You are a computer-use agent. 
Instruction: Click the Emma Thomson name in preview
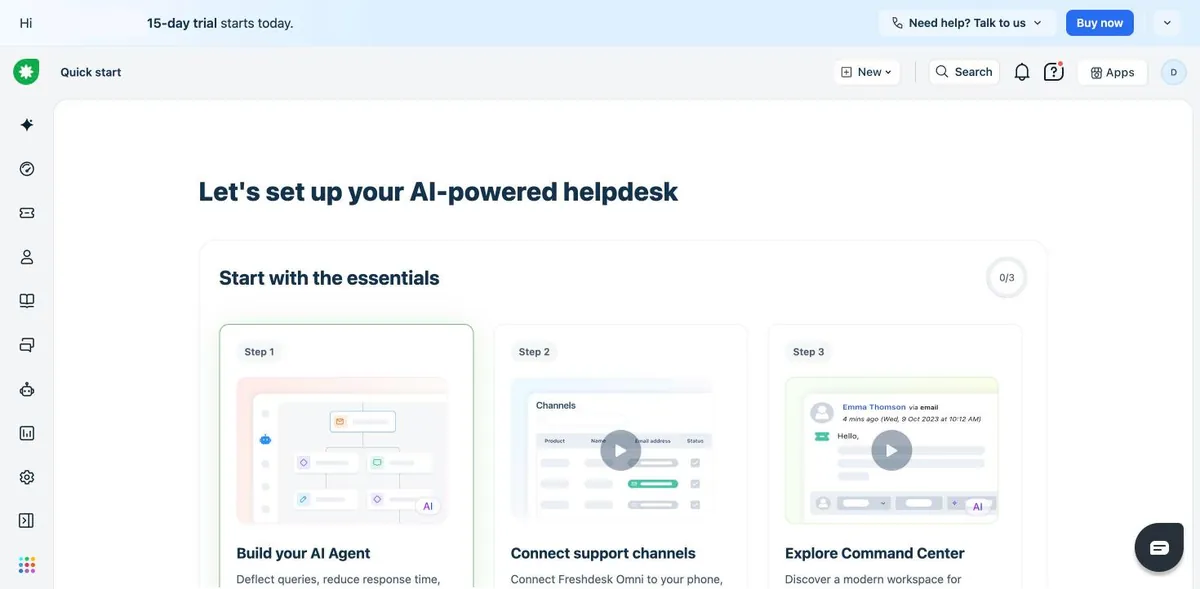pos(874,407)
